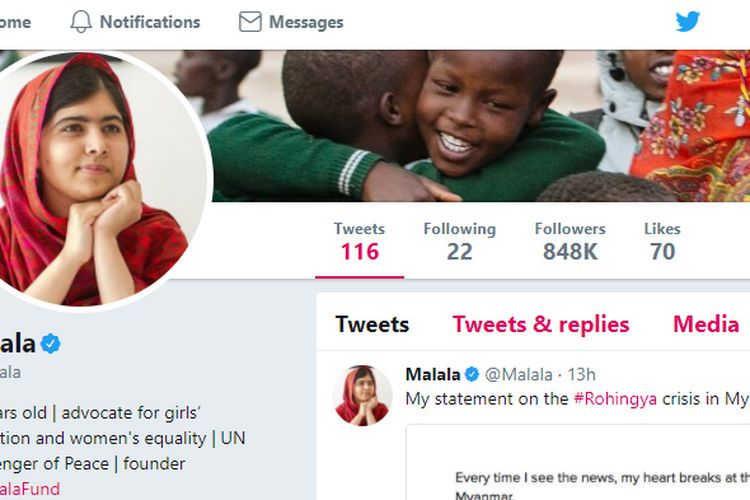
Task: Switch to the Media tab
Action: (x=706, y=324)
